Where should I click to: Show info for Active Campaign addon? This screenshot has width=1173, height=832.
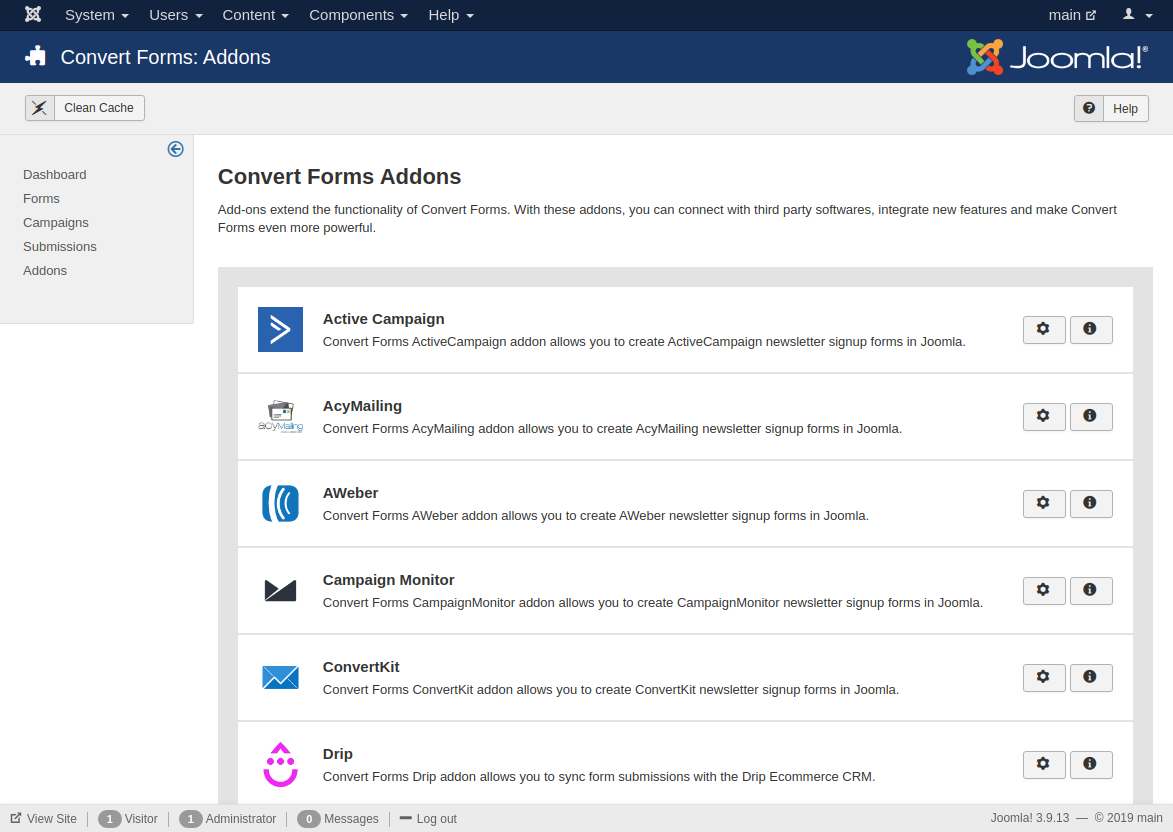pos(1091,329)
